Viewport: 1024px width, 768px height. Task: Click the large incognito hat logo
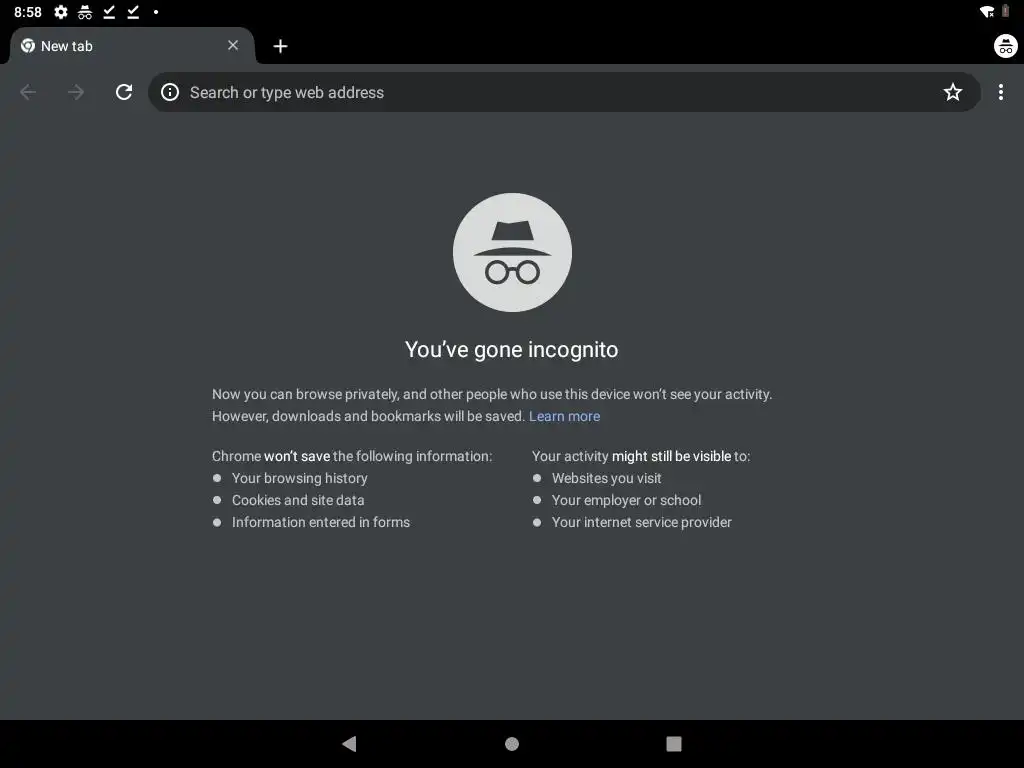512,252
